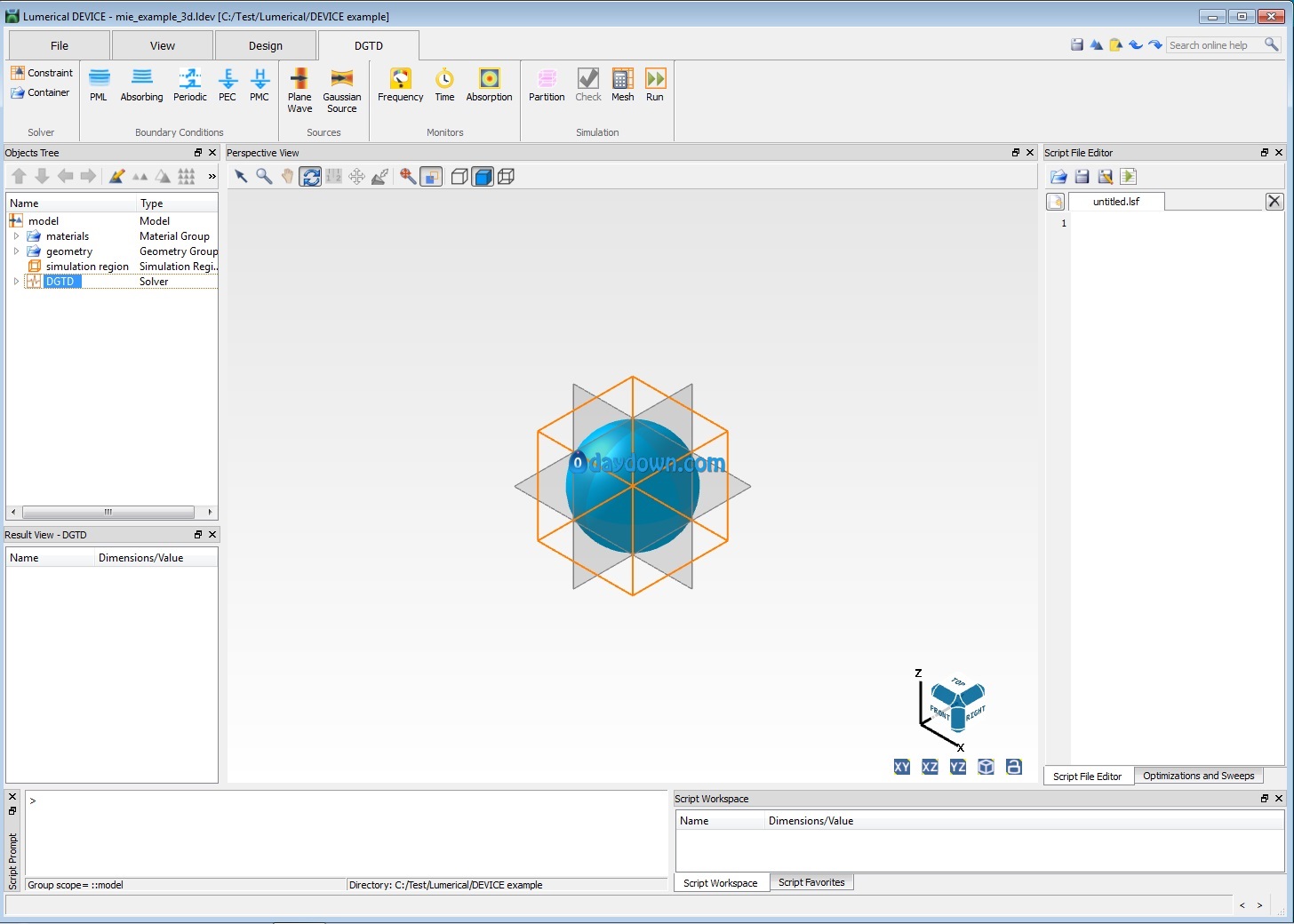Click the Partition simulation icon
1294x924 pixels.
tap(547, 85)
